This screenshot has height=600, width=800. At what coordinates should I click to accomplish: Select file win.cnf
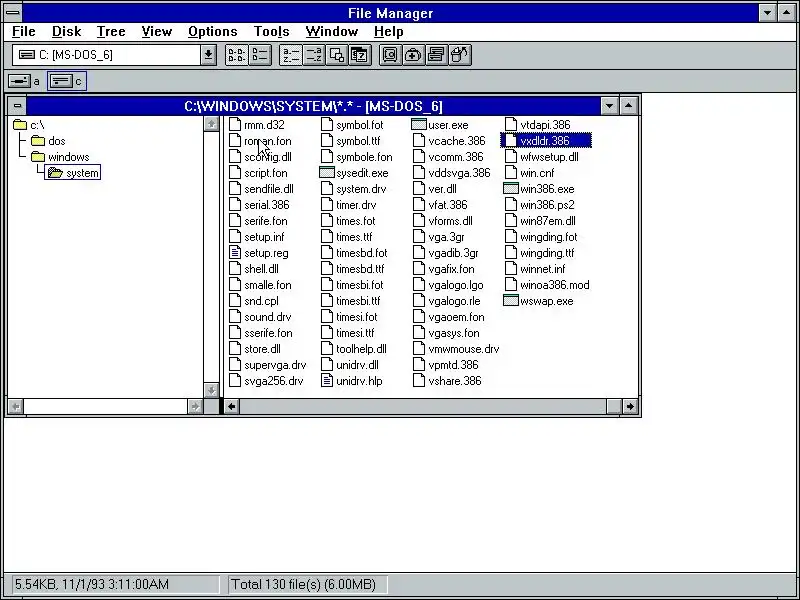coord(537,173)
